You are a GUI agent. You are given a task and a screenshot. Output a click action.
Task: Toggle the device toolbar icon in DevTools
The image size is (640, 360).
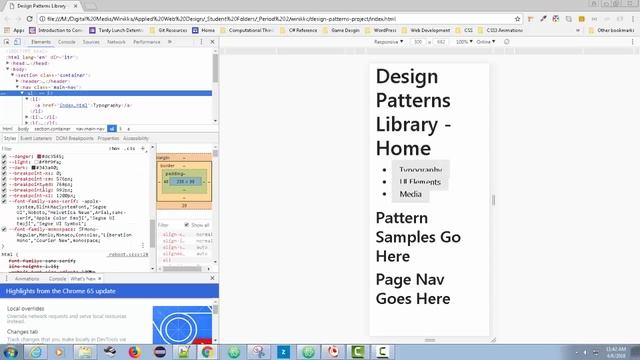tap(17, 42)
